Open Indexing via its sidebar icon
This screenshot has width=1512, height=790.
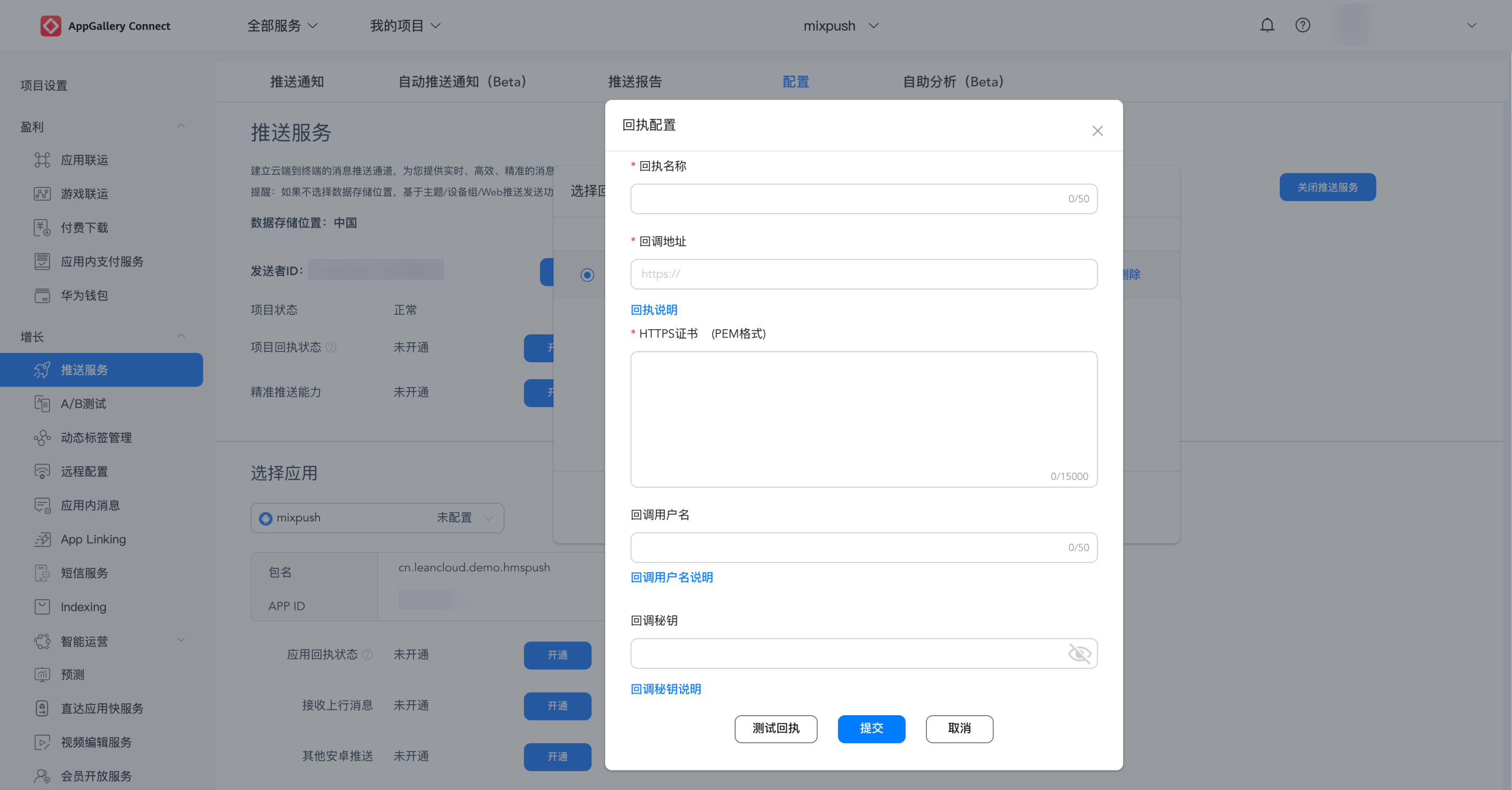pyautogui.click(x=42, y=607)
